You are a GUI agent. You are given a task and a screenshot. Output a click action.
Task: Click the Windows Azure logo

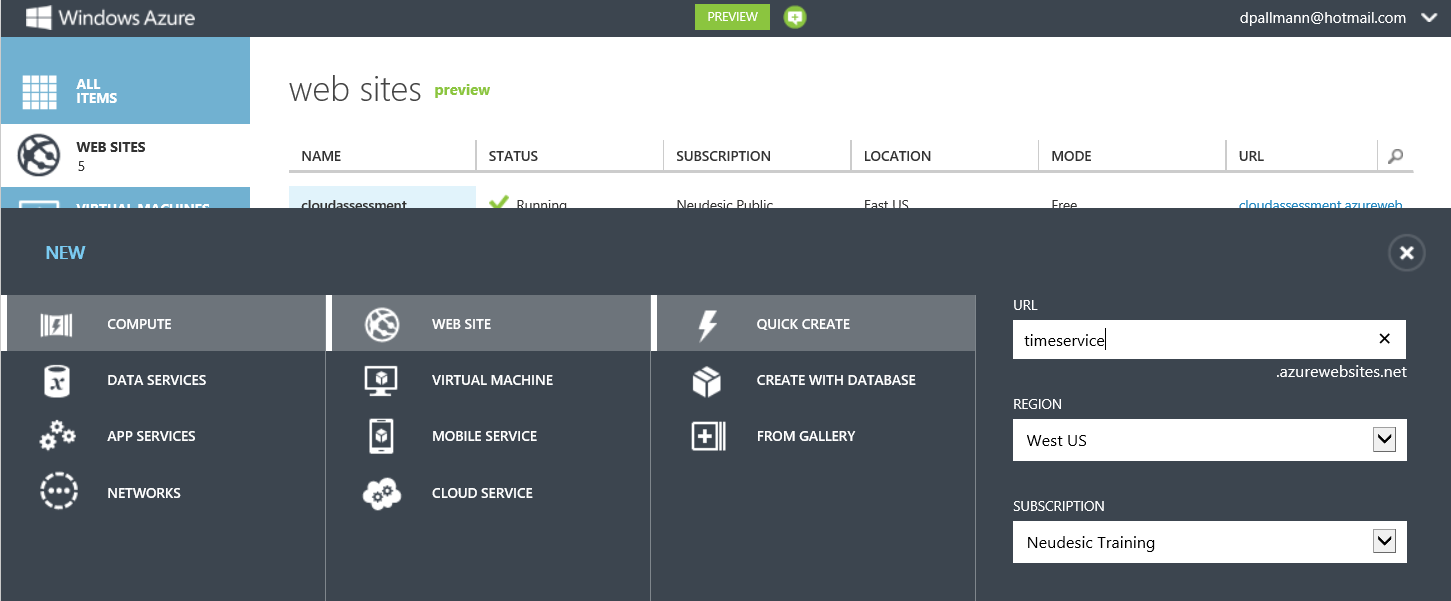(x=110, y=17)
